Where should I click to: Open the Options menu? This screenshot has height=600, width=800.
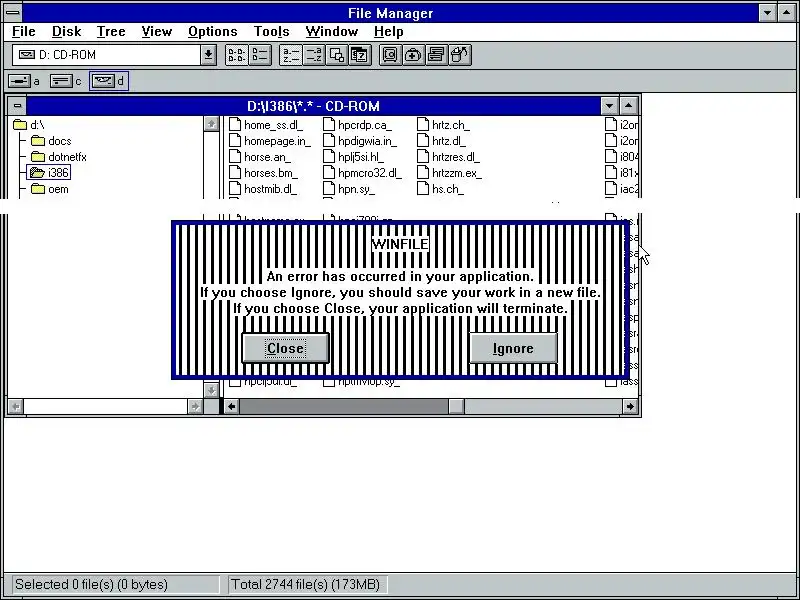tap(212, 32)
